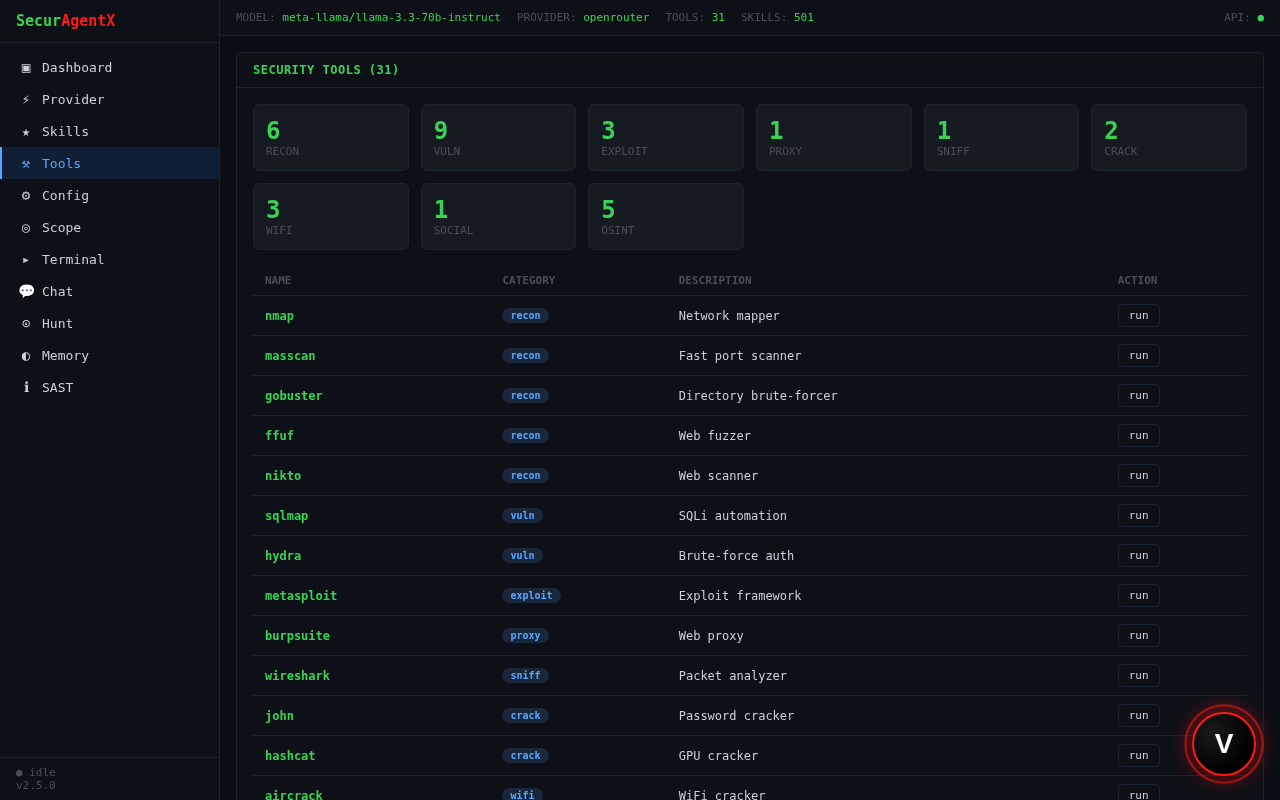Open the Chat section

click(x=110, y=291)
